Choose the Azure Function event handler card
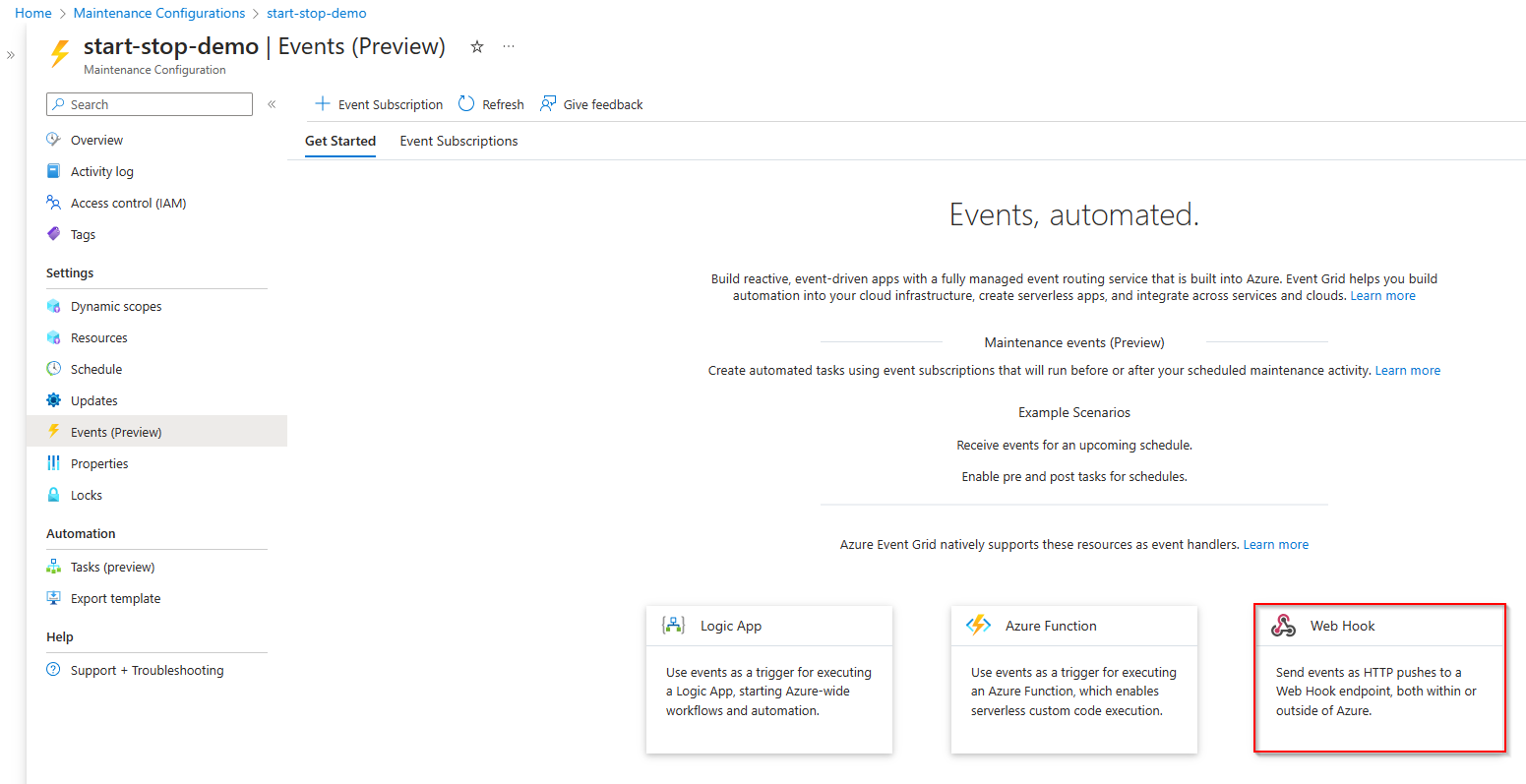Screen dimensions: 1526x784 coord(1074,680)
